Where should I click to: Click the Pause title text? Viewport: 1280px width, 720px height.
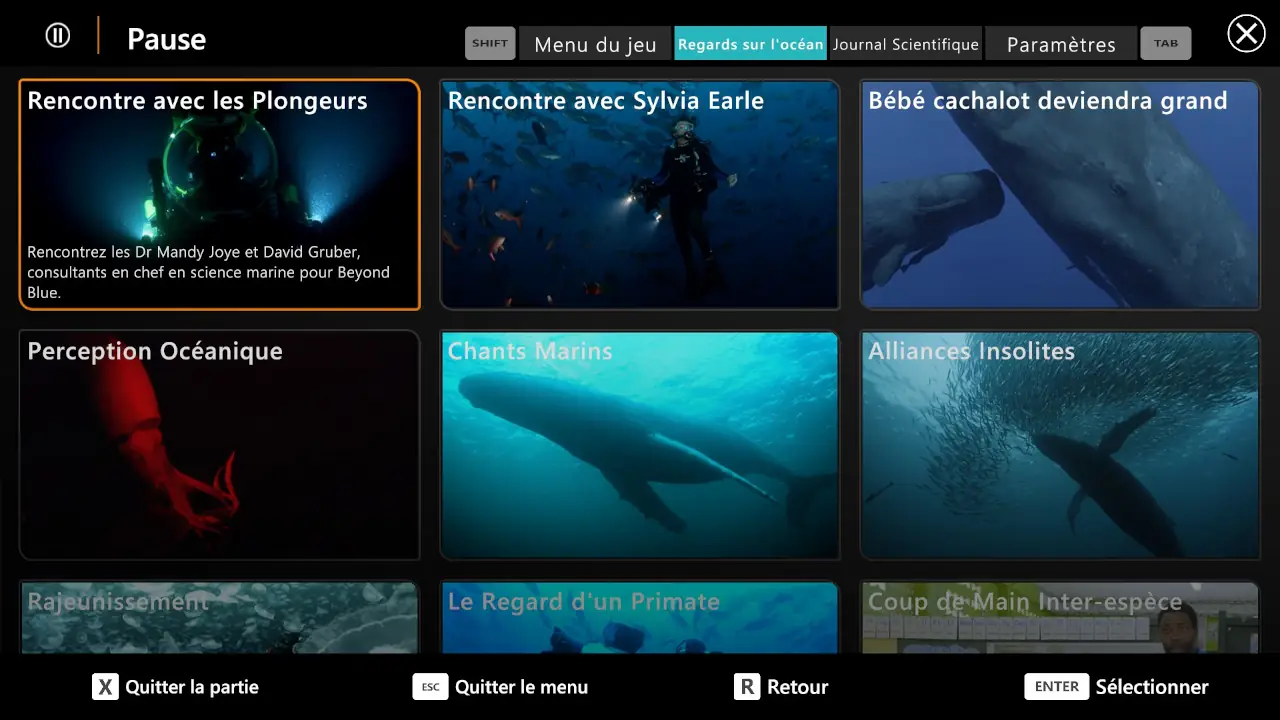pyautogui.click(x=166, y=39)
